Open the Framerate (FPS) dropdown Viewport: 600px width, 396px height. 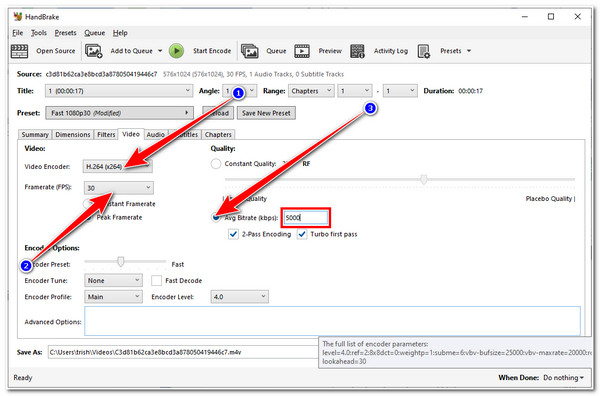tap(119, 188)
